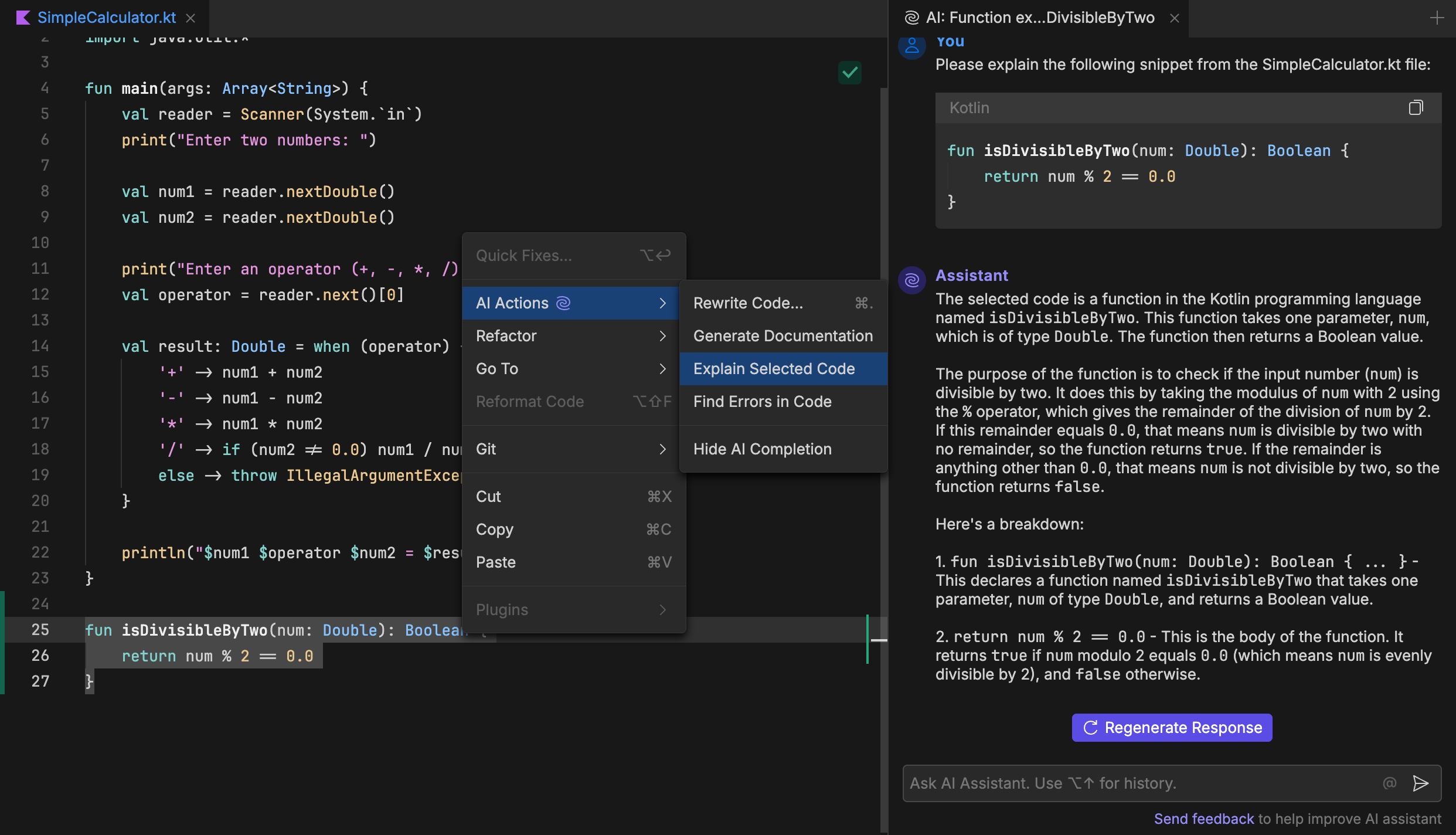The width and height of the screenshot is (1456, 835).
Task: Select Find Errors in Code
Action: (762, 401)
